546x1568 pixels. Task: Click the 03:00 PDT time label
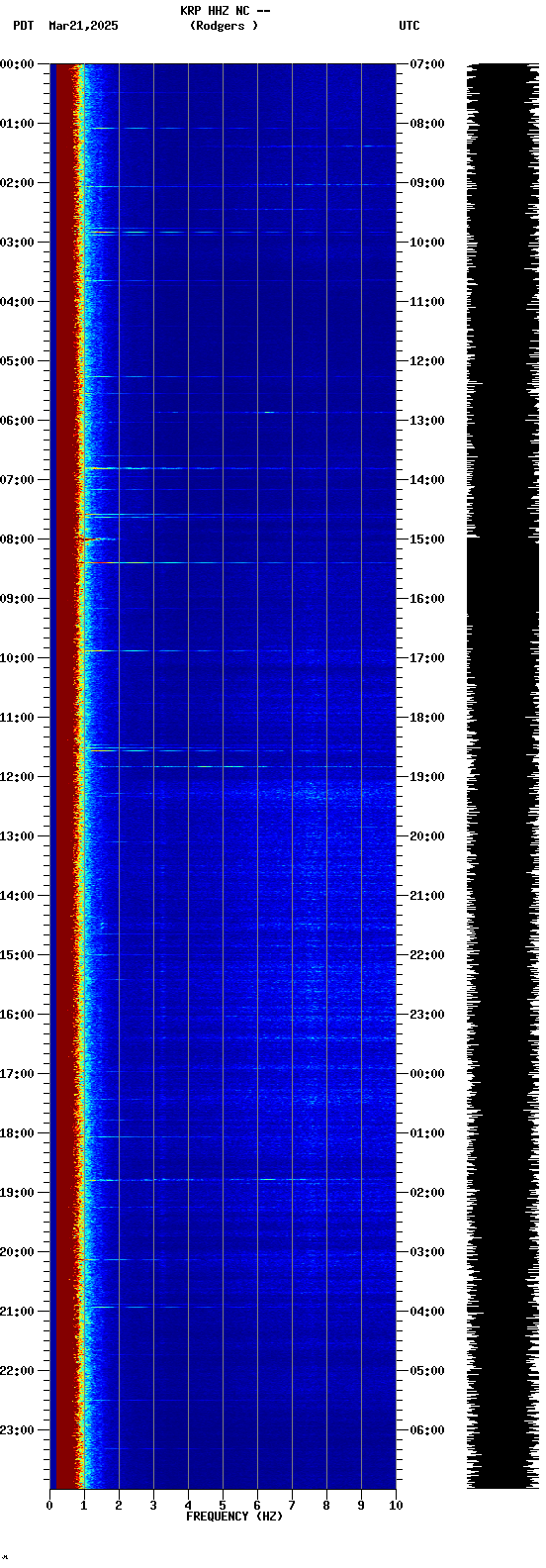pyautogui.click(x=18, y=243)
